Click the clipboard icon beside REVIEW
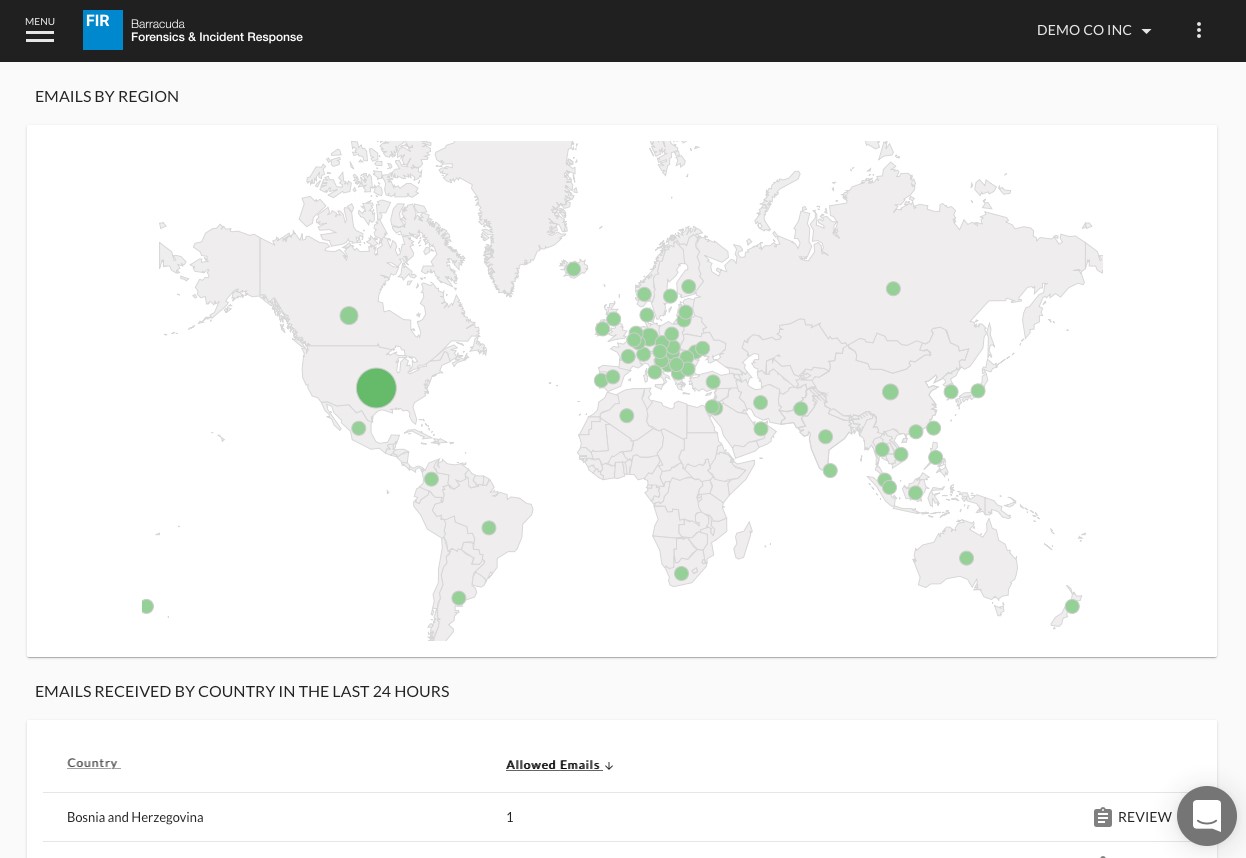 (1102, 817)
